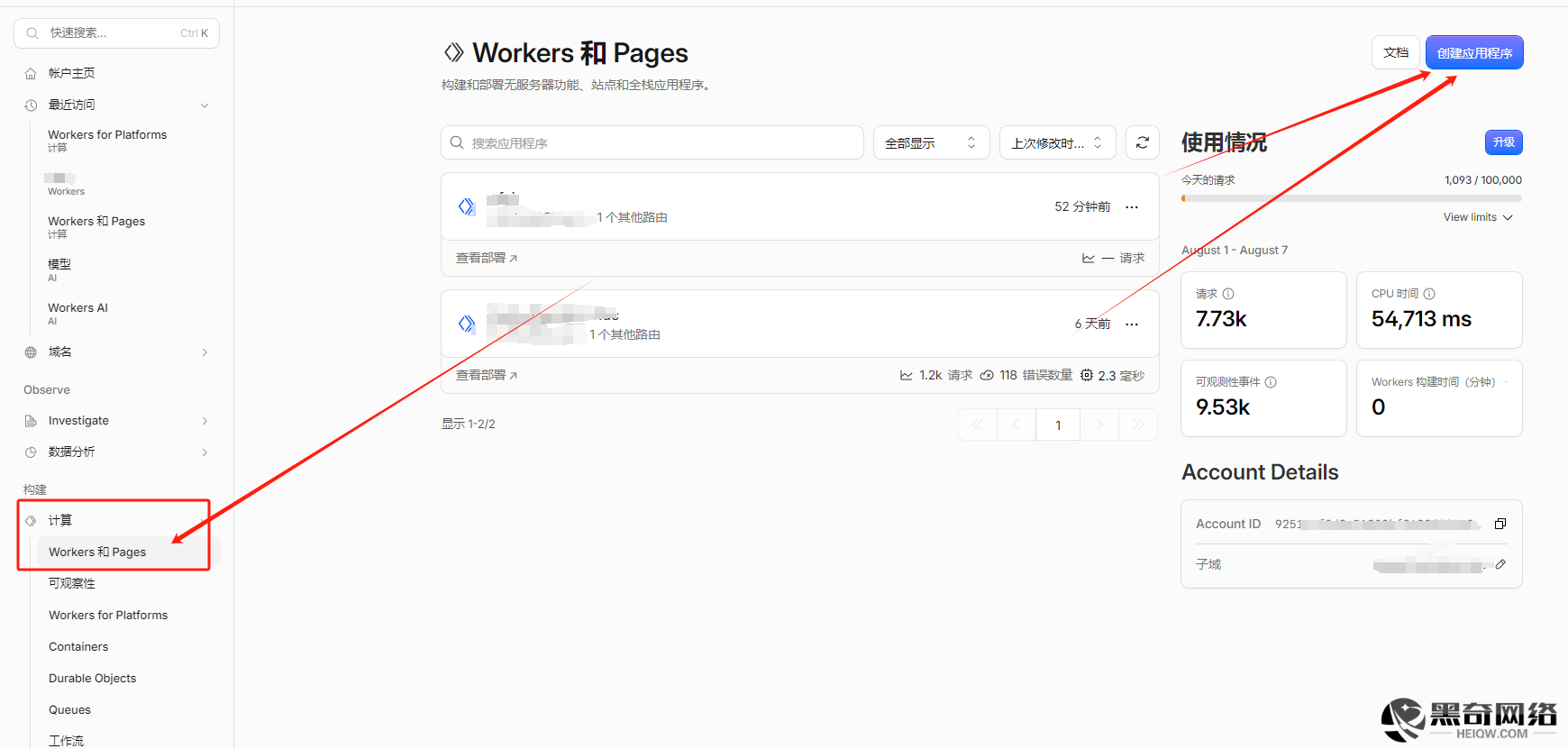Click the 搜索应用程序 search field
The height and width of the screenshot is (749, 1568).
(652, 142)
